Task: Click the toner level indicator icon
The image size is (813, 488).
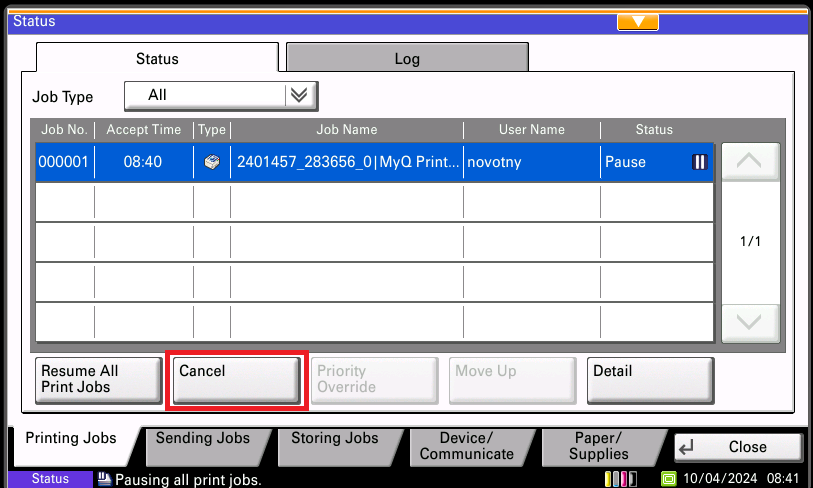Action: (619, 479)
